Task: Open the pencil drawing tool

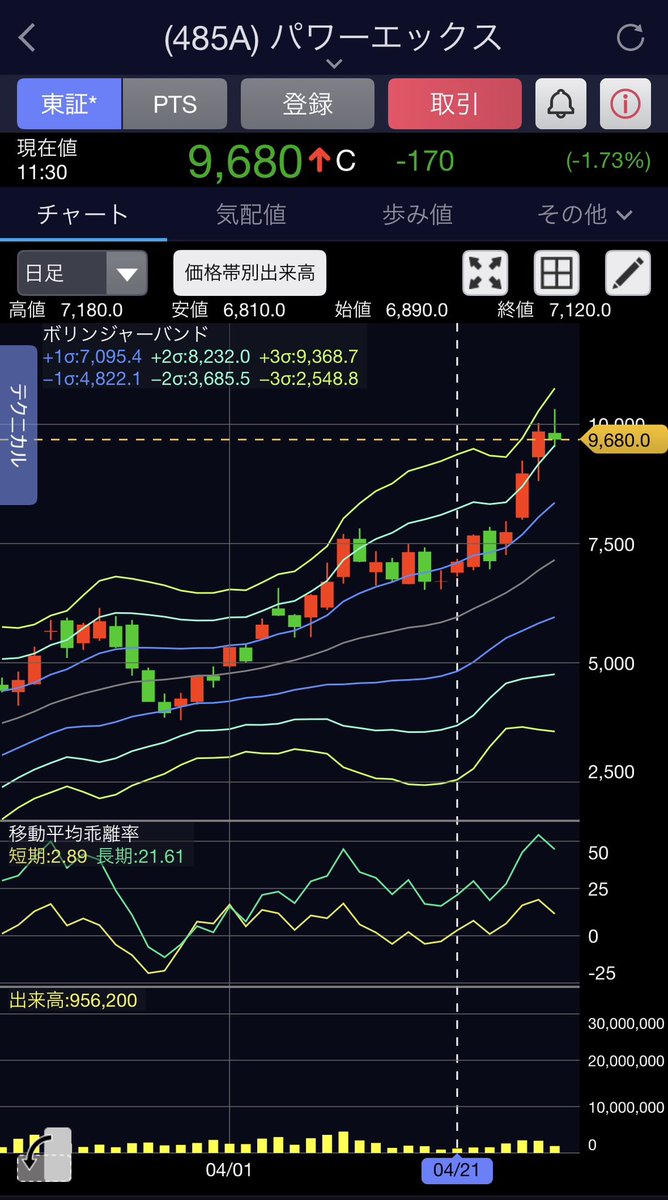Action: [x=629, y=272]
